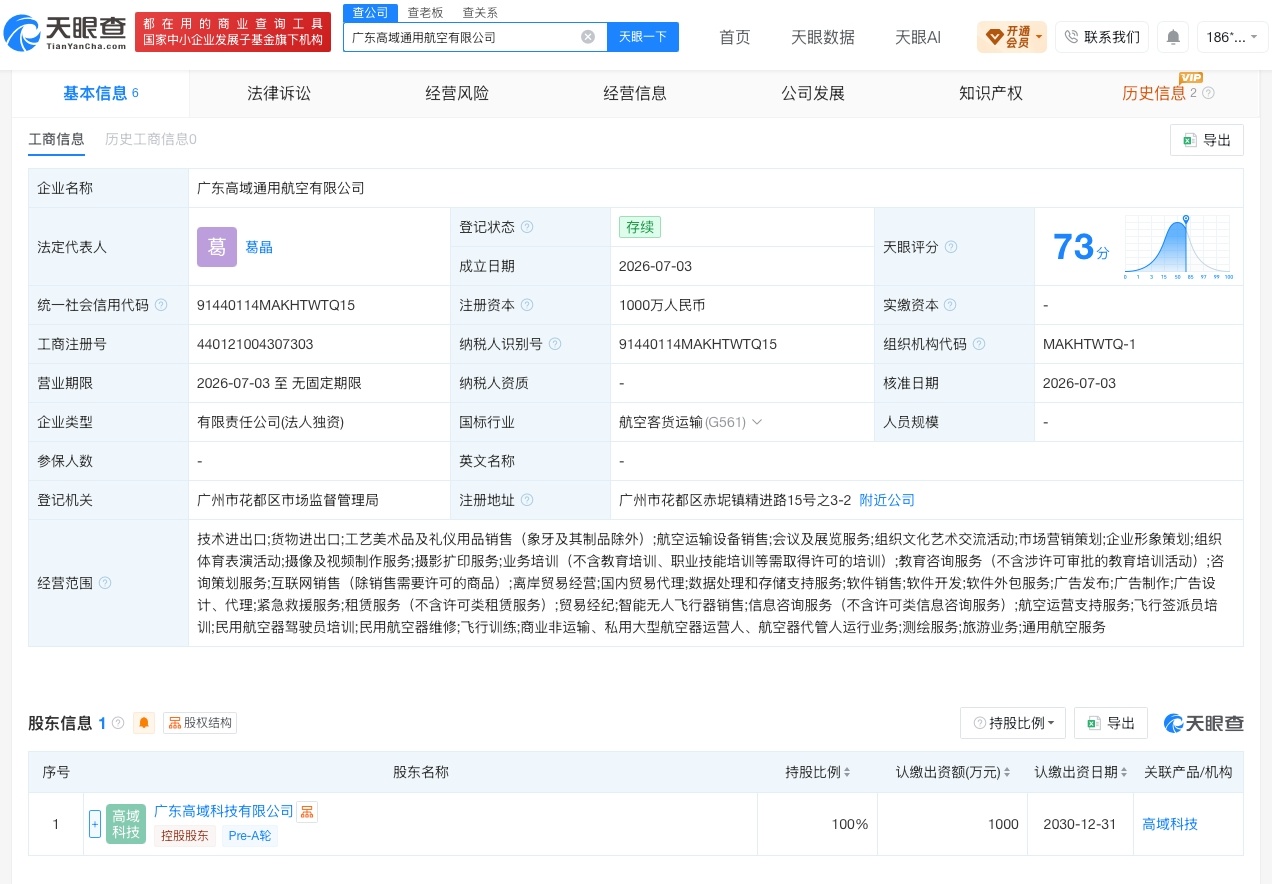Click the help icon next to 天眼评分
The width and height of the screenshot is (1272, 884).
coord(951,247)
